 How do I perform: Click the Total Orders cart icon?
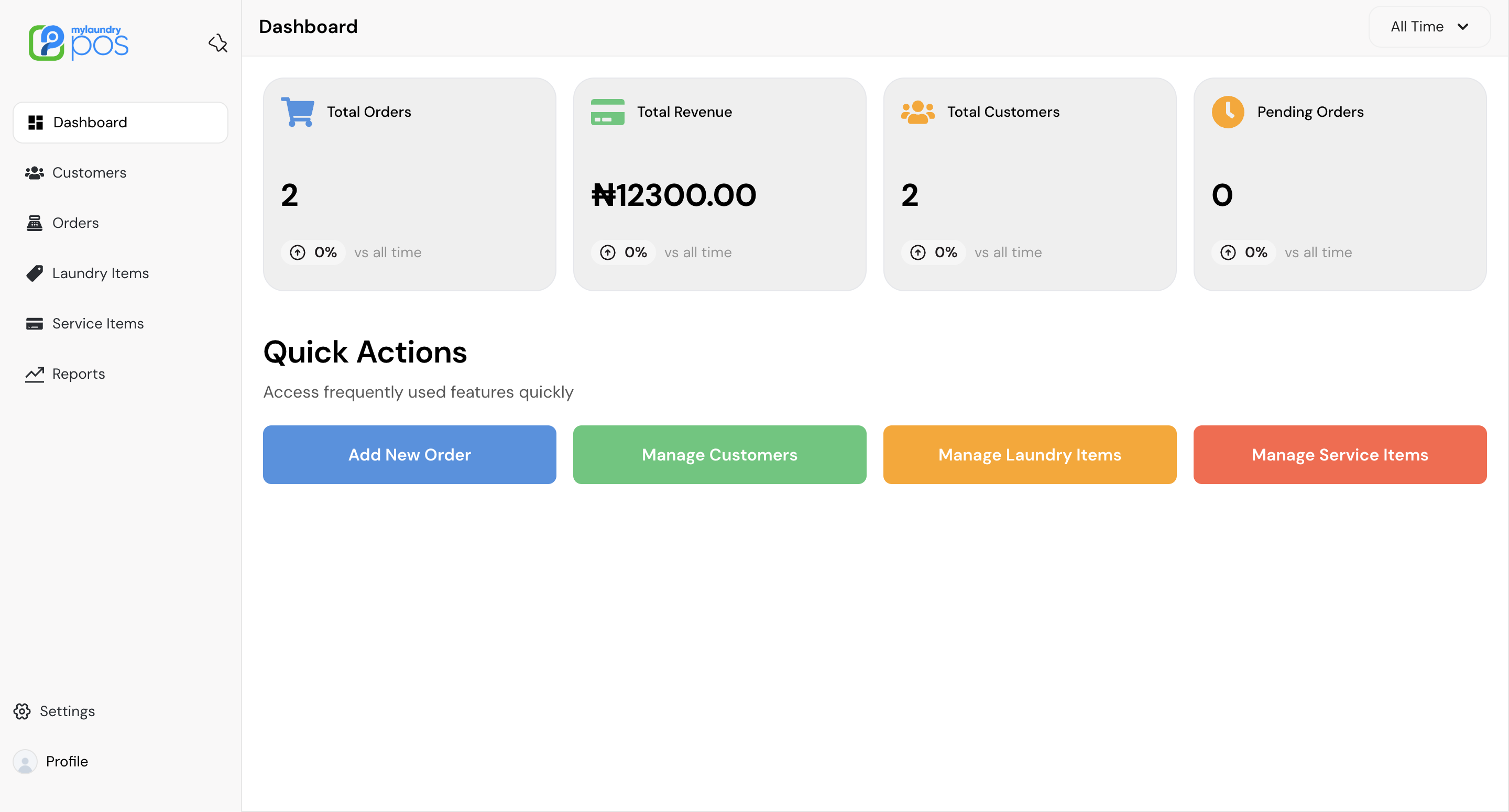pyautogui.click(x=298, y=111)
